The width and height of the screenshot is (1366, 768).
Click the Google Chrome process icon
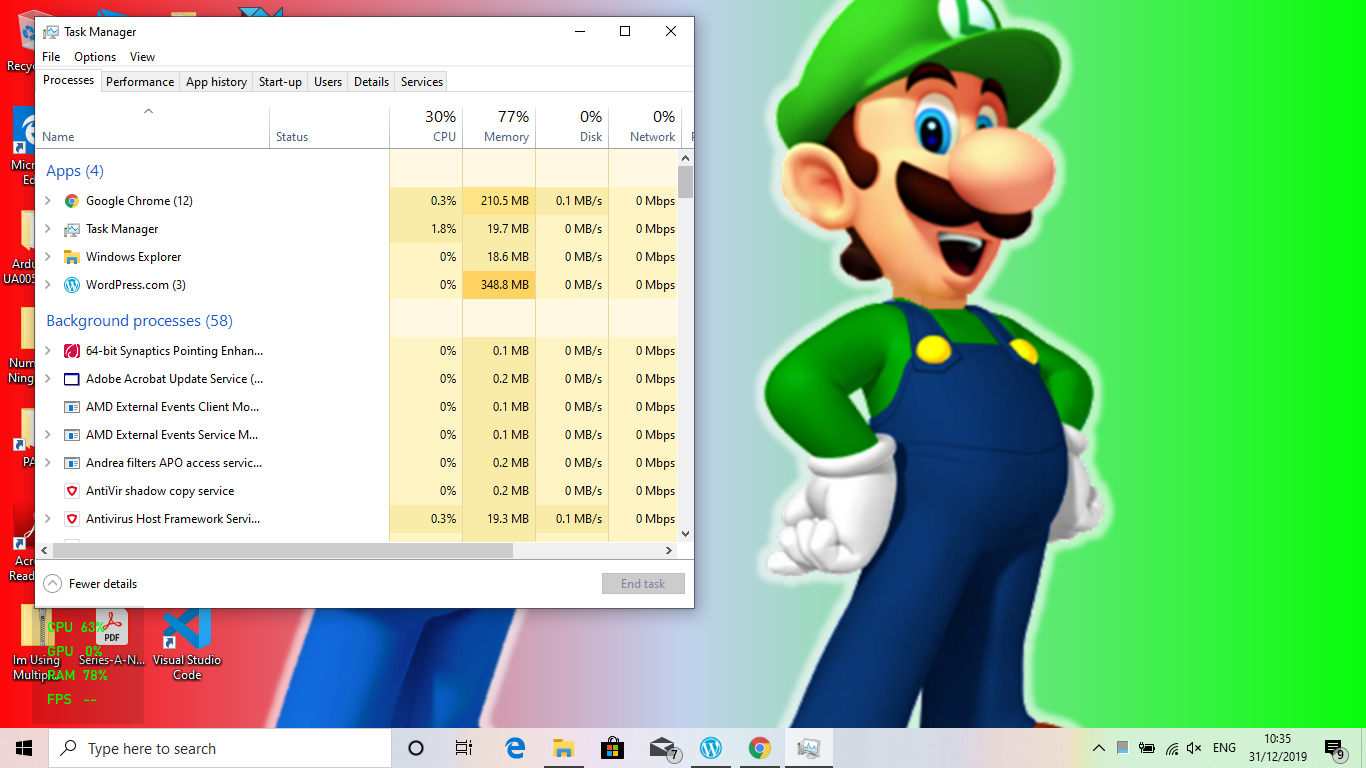[72, 201]
